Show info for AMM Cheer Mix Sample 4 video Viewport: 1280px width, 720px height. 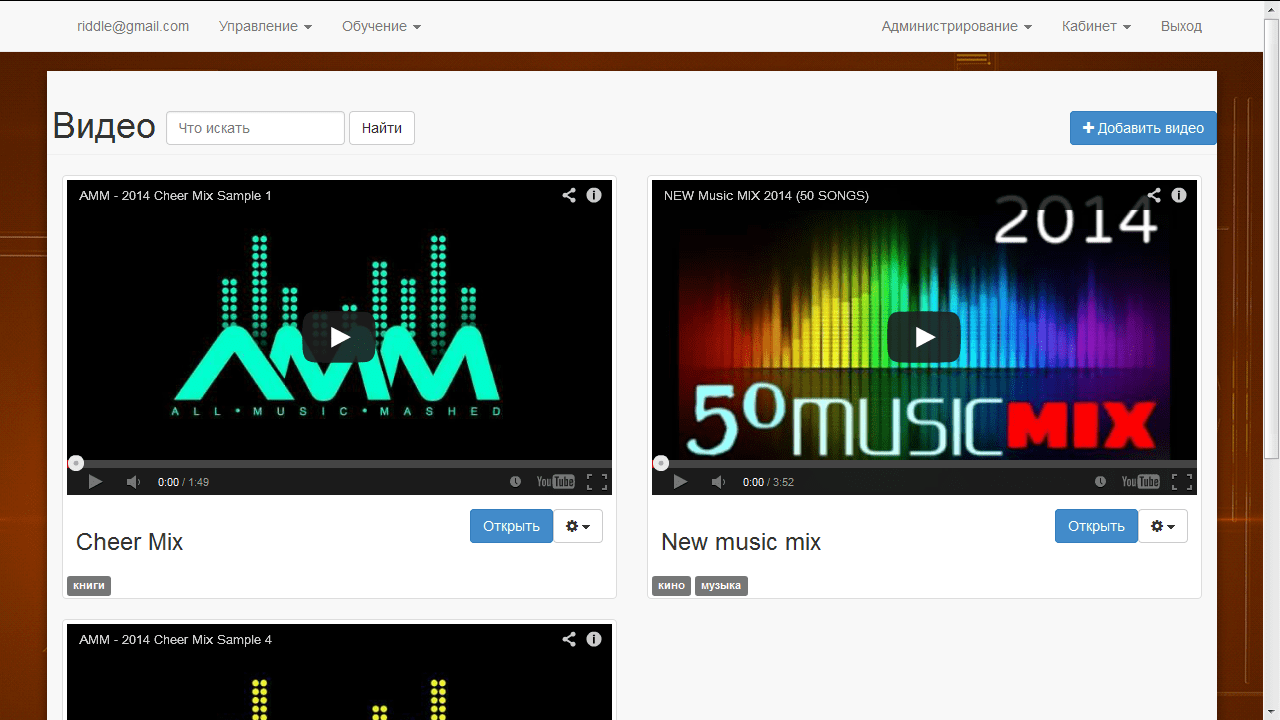click(x=594, y=639)
